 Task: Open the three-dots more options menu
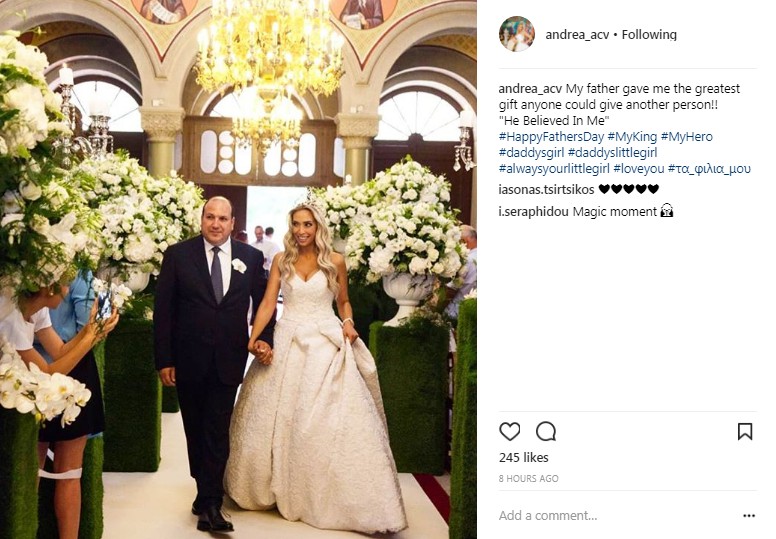[749, 516]
